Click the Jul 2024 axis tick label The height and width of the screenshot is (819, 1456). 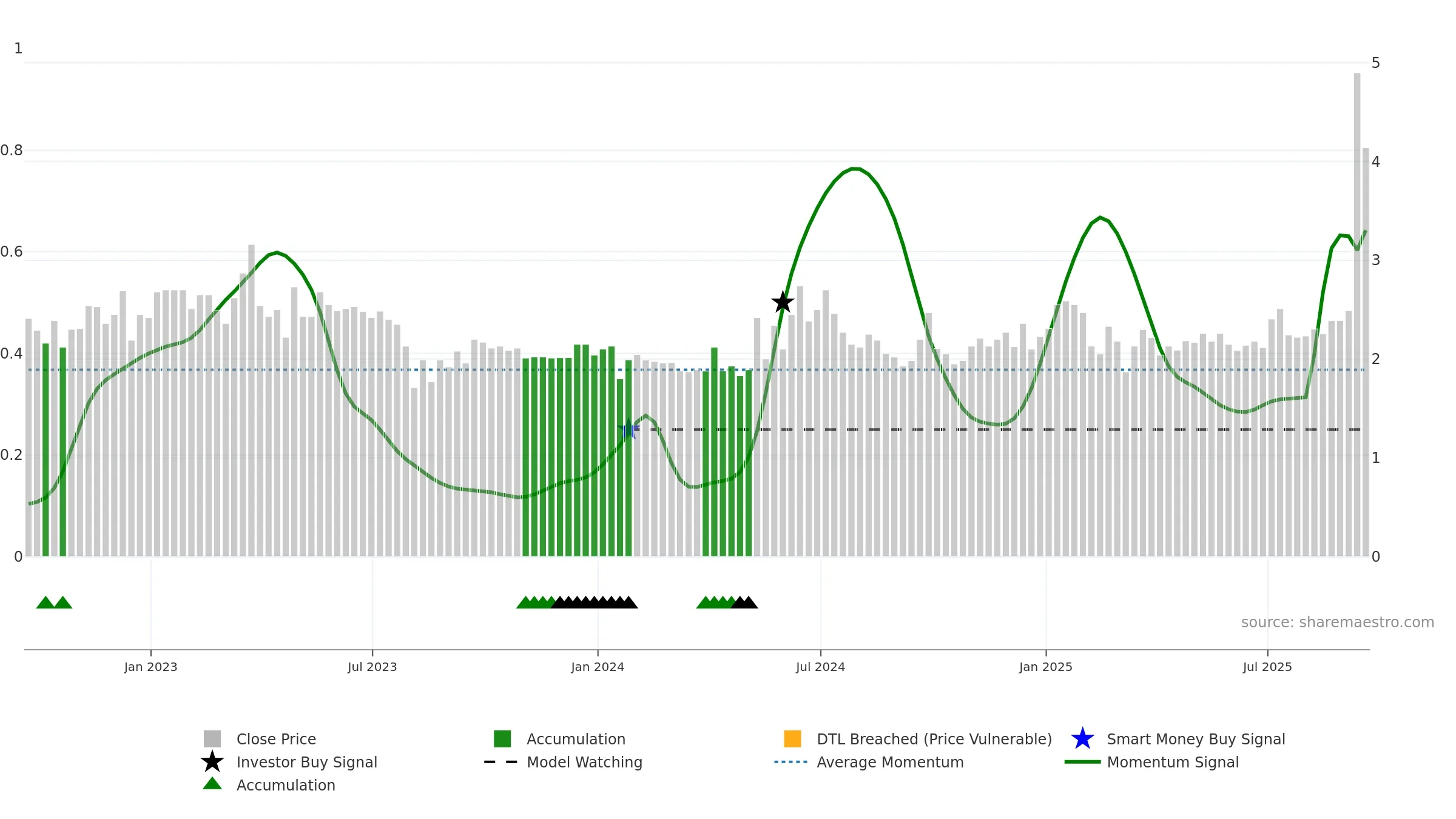[820, 667]
